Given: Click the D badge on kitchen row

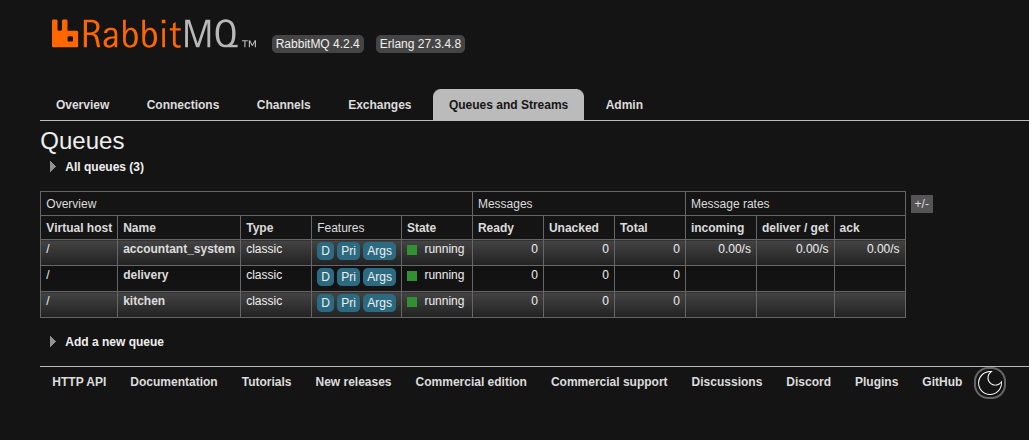Looking at the screenshot, I should click(326, 303).
